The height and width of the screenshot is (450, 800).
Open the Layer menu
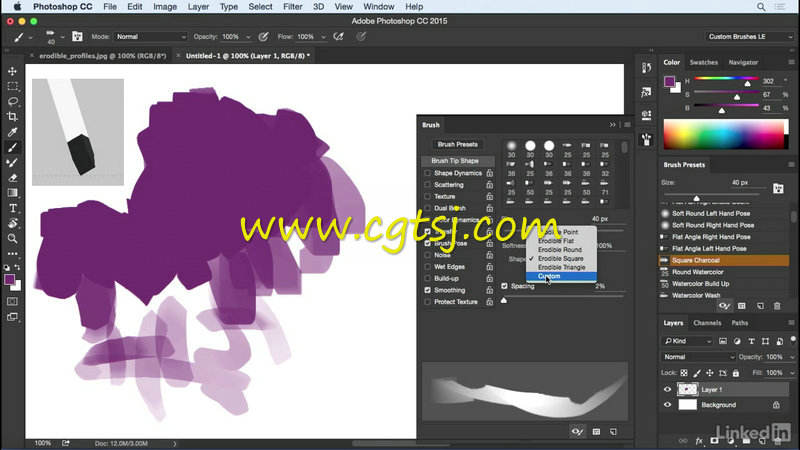click(198, 7)
